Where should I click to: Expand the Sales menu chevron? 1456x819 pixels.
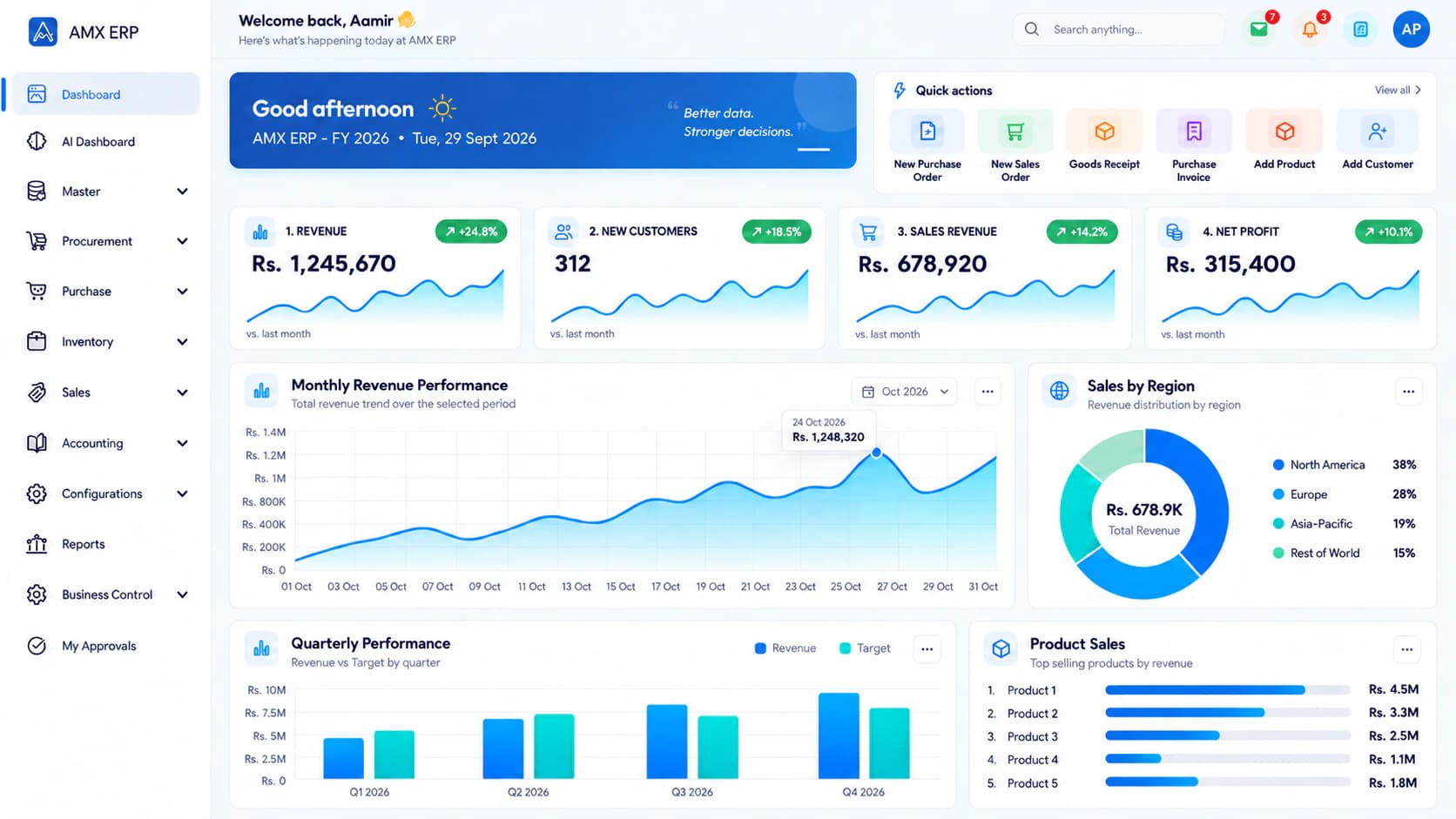(x=182, y=393)
